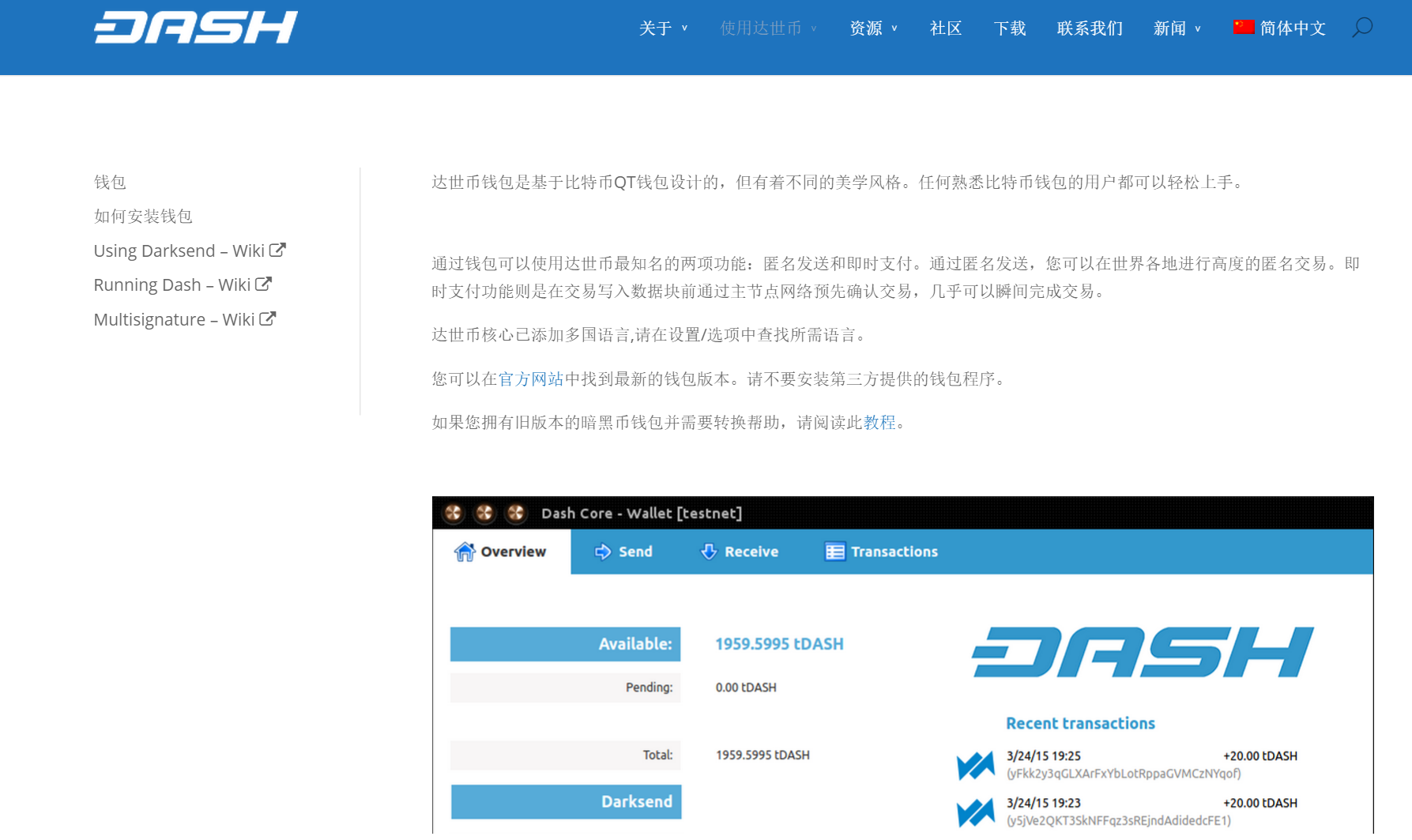Click the Recent transactions heading

click(1080, 723)
